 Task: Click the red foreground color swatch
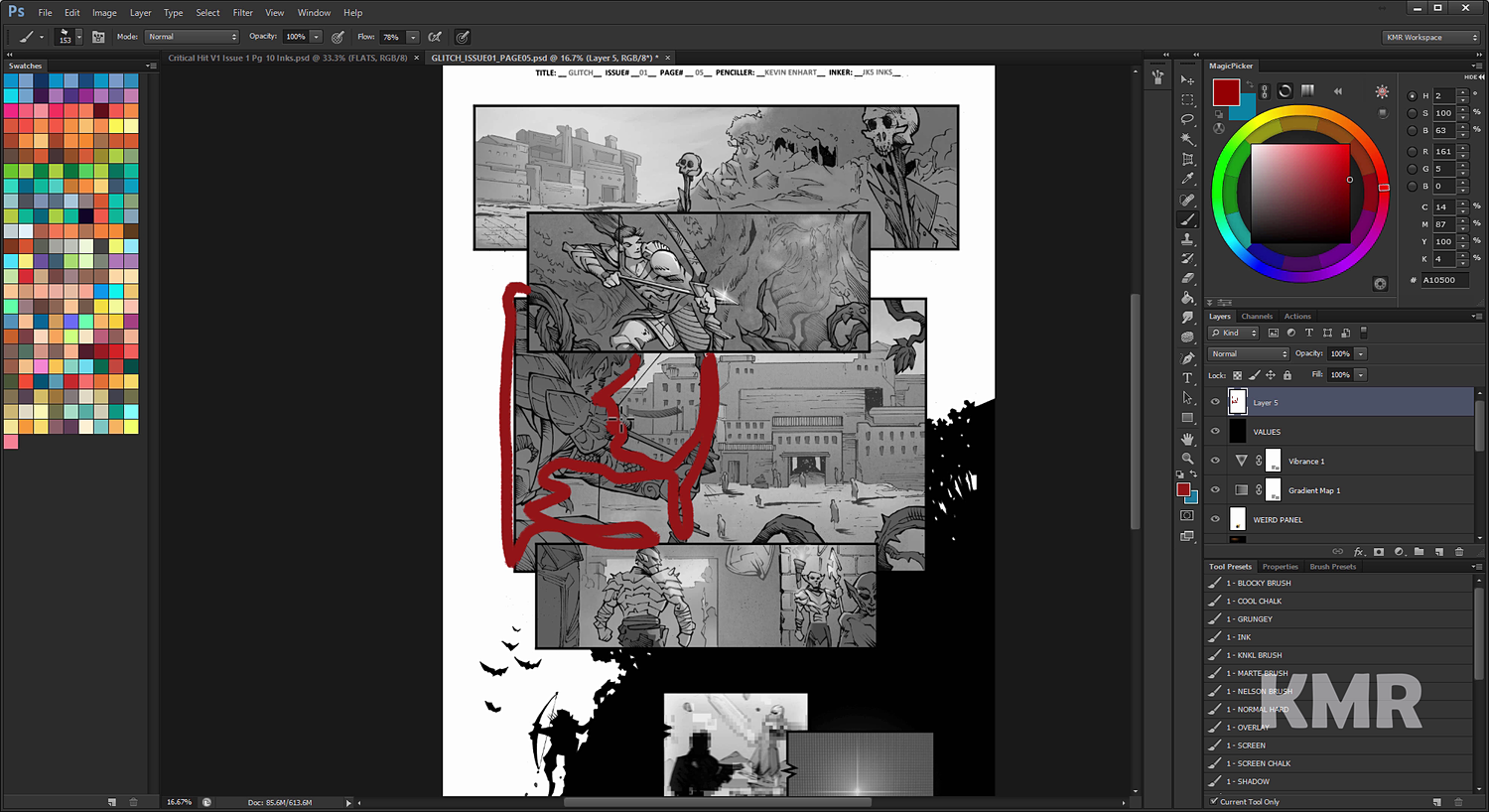point(1184,489)
